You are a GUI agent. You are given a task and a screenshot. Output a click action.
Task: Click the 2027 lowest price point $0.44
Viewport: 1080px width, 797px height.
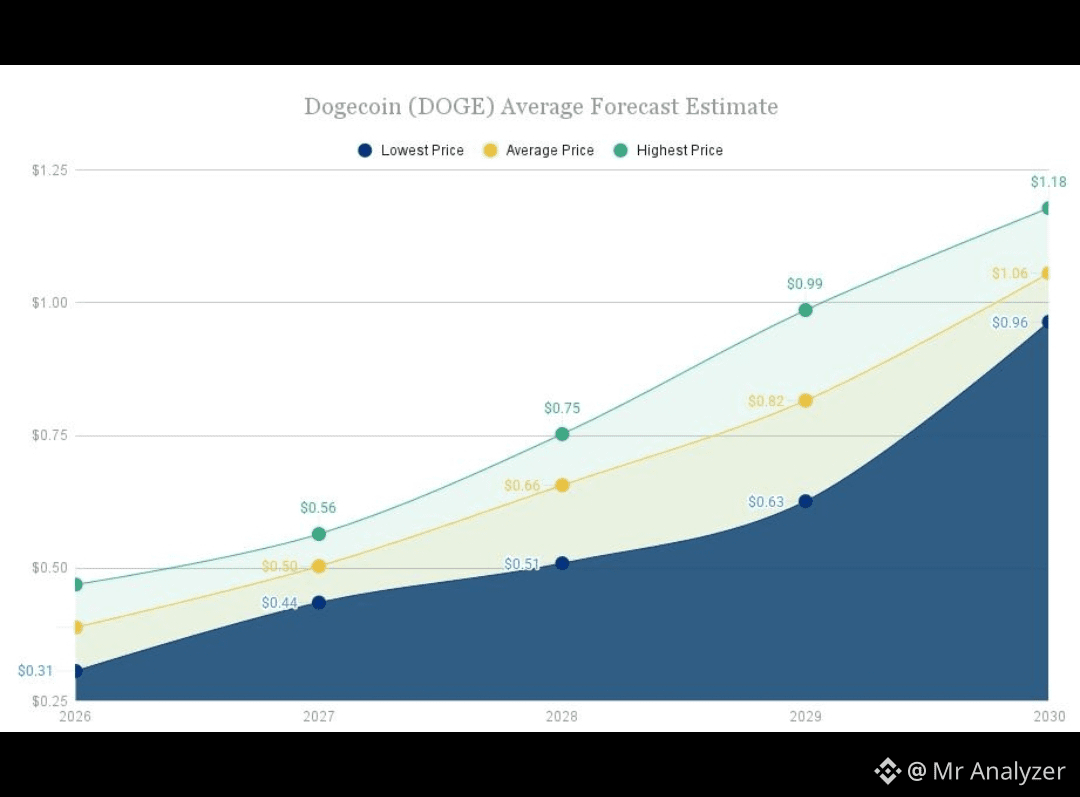319,602
